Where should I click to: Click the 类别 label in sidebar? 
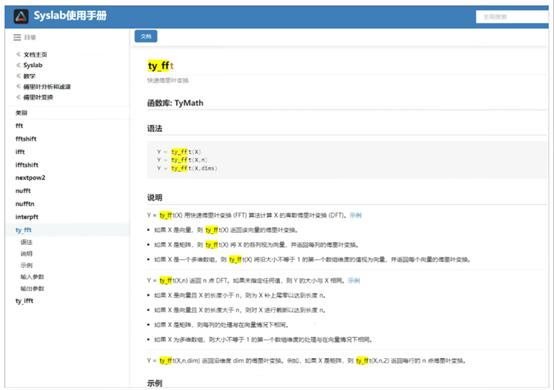[x=21, y=113]
